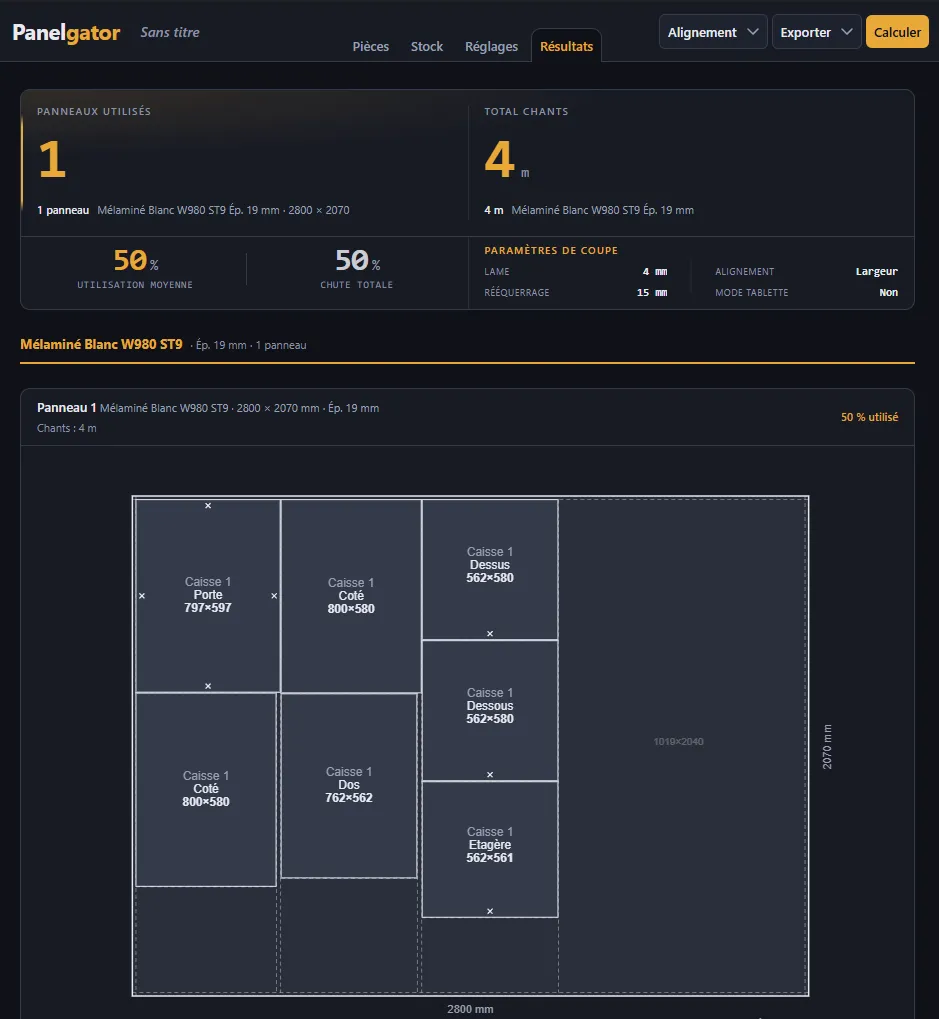Switch to the Pièces tab

click(x=370, y=46)
